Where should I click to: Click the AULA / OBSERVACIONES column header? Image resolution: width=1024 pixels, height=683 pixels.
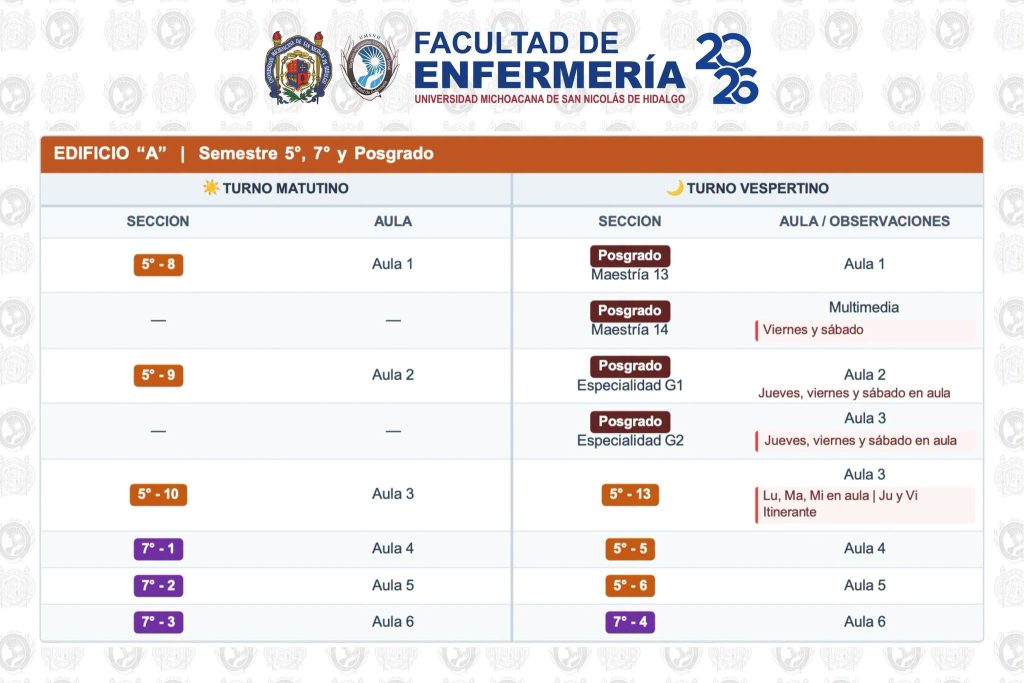pyautogui.click(x=864, y=221)
